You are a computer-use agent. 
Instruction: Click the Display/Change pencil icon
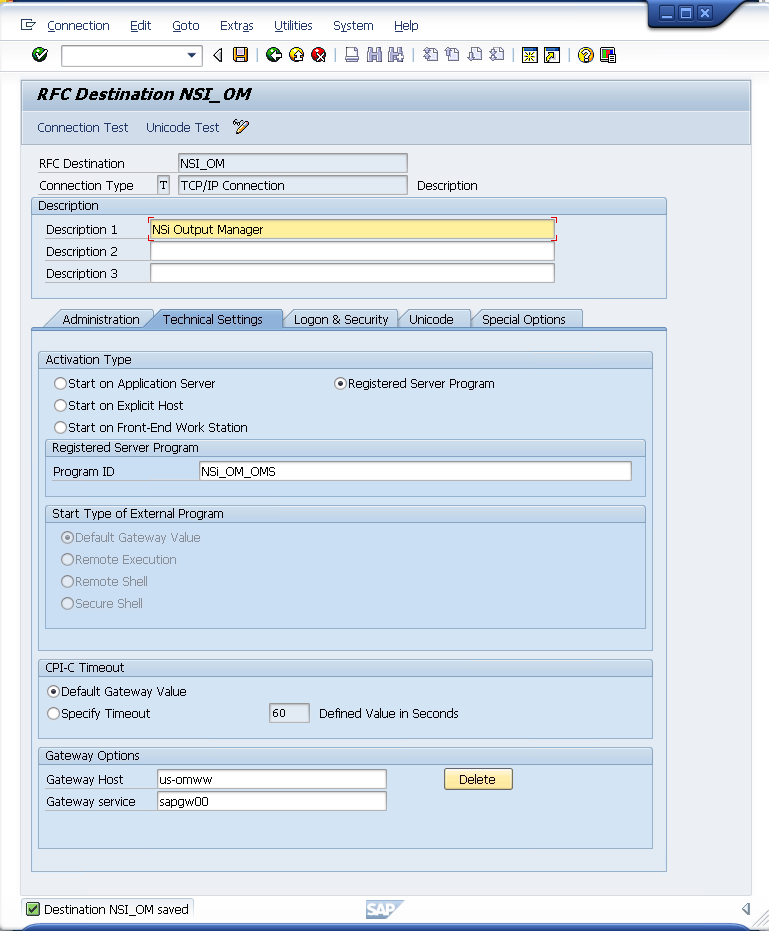tap(241, 127)
